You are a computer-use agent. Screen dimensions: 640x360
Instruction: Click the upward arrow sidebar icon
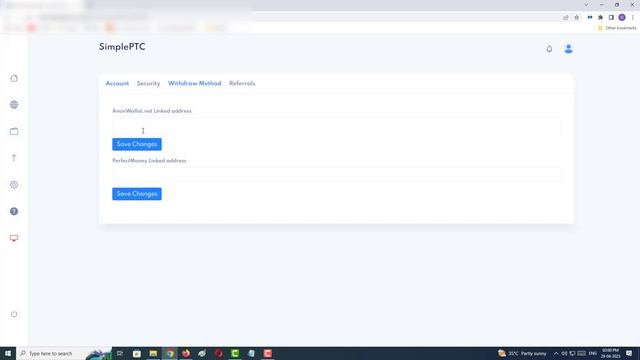(14, 158)
